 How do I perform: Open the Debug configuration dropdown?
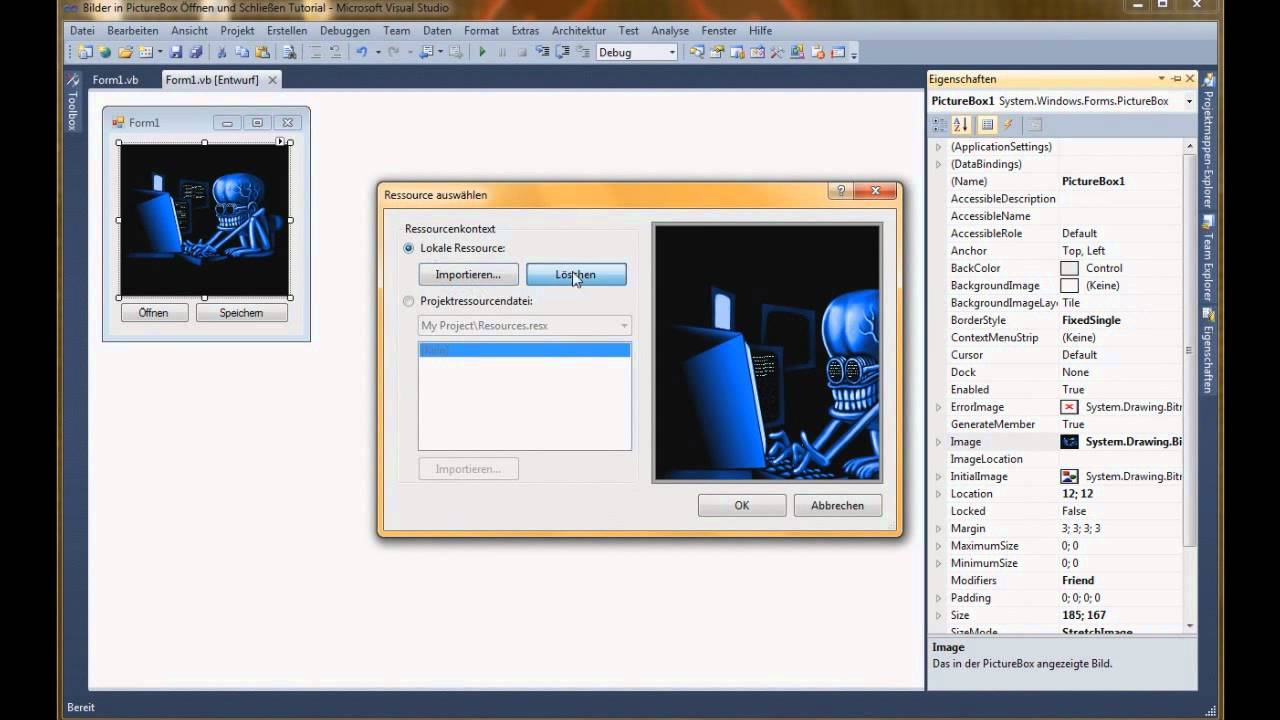tap(674, 52)
